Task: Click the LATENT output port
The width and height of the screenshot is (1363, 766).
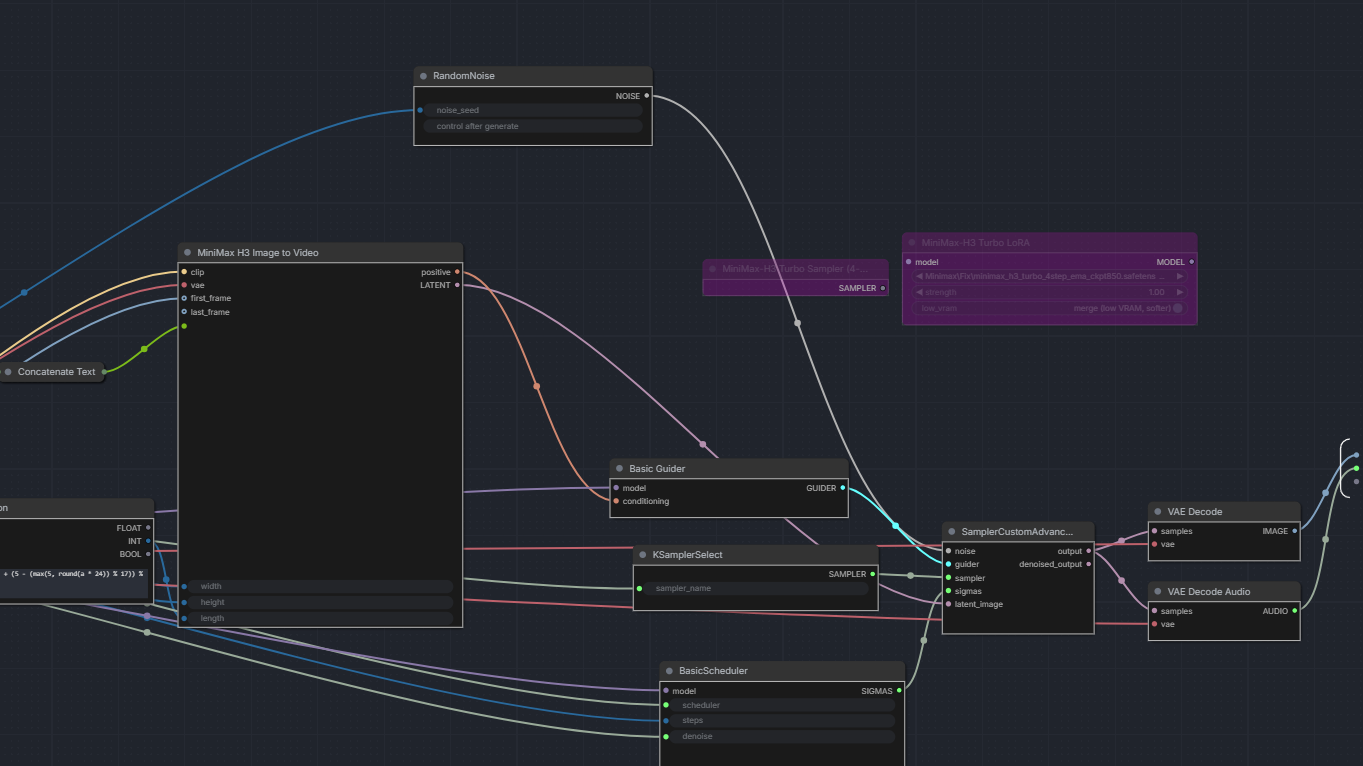Action: point(457,285)
